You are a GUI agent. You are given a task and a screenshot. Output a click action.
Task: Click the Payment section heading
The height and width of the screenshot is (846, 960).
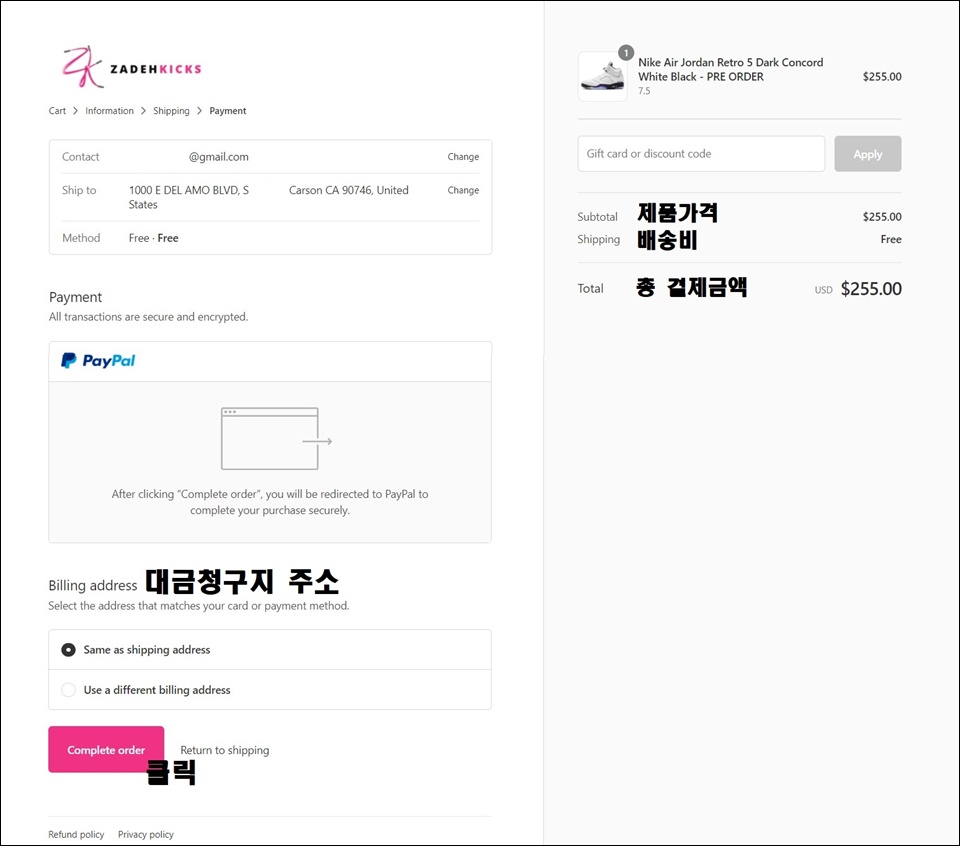click(x=75, y=298)
